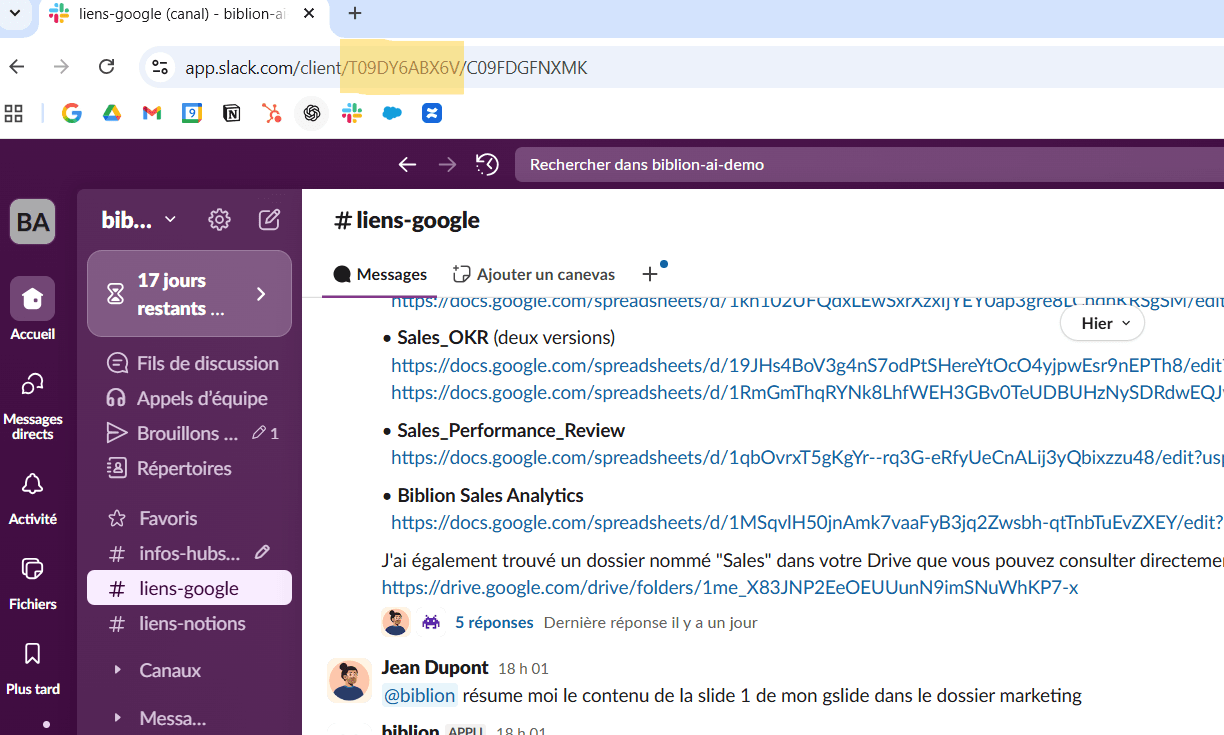The image size is (1224, 735).
Task: Open the #liens-google channel header
Action: 407,220
